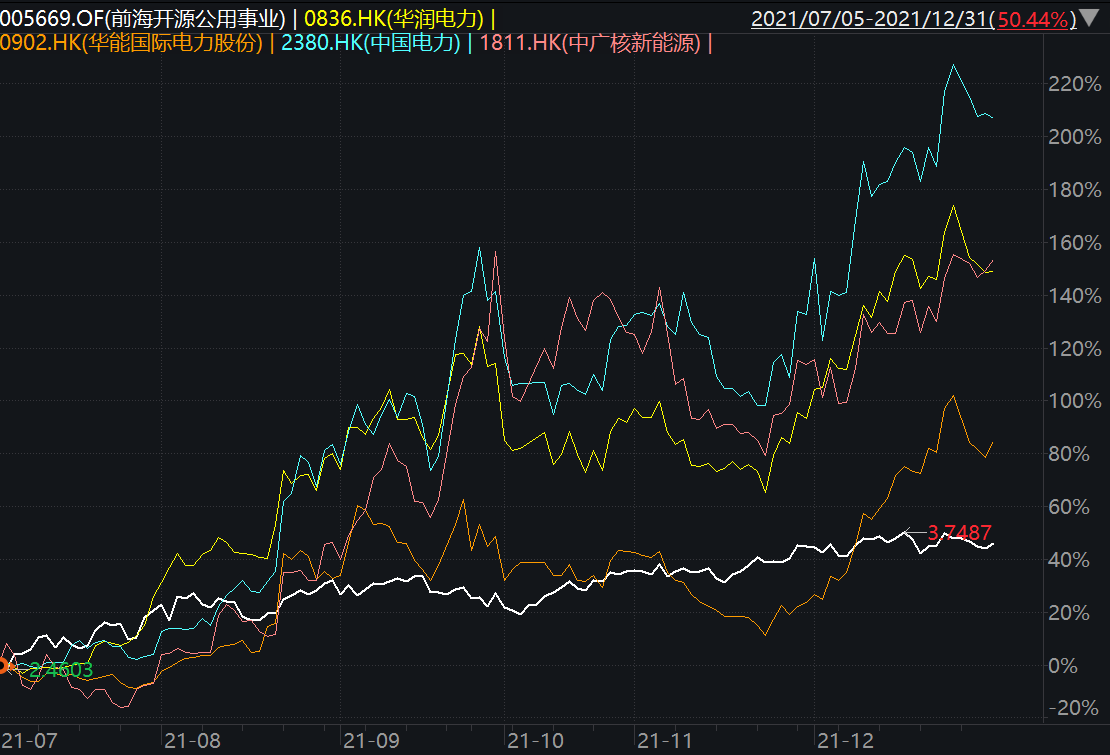Click the 21-11 date axis label
This screenshot has width=1110, height=755.
[664, 741]
